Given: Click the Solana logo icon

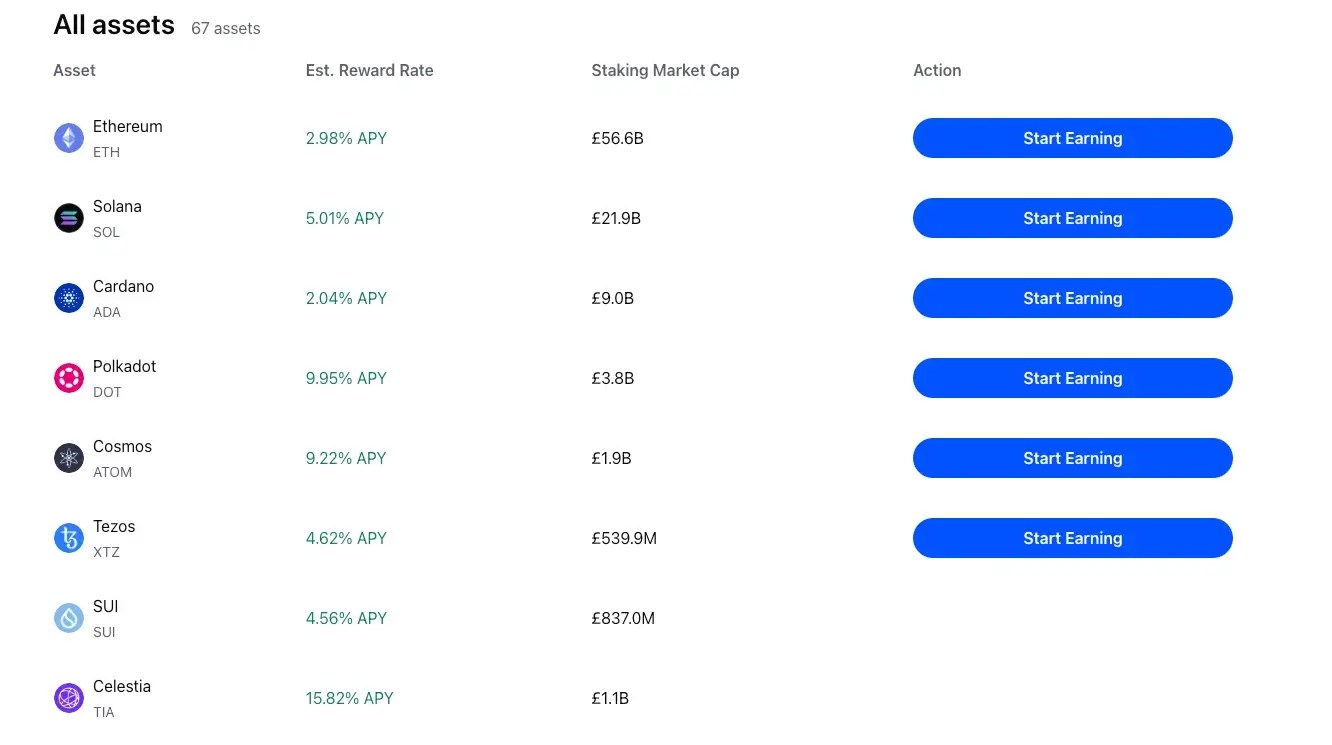Looking at the screenshot, I should 68,217.
